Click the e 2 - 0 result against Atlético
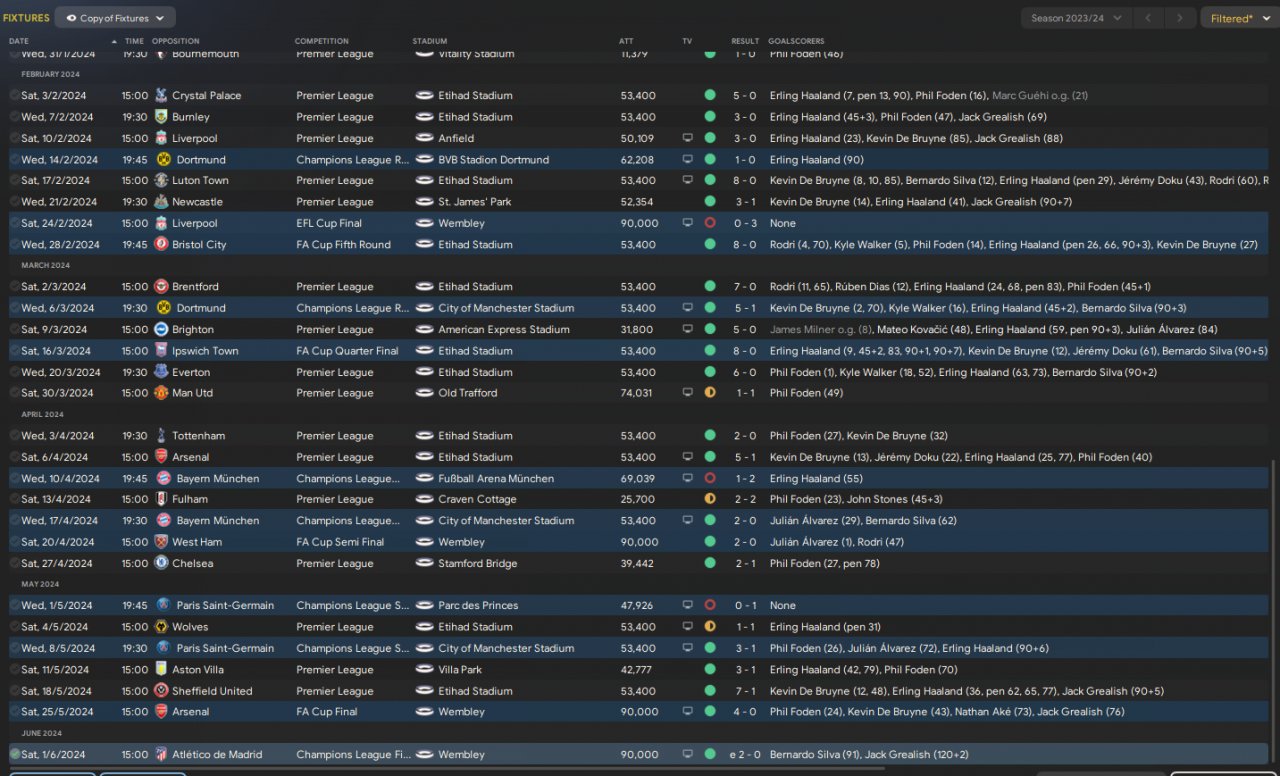 (x=743, y=755)
